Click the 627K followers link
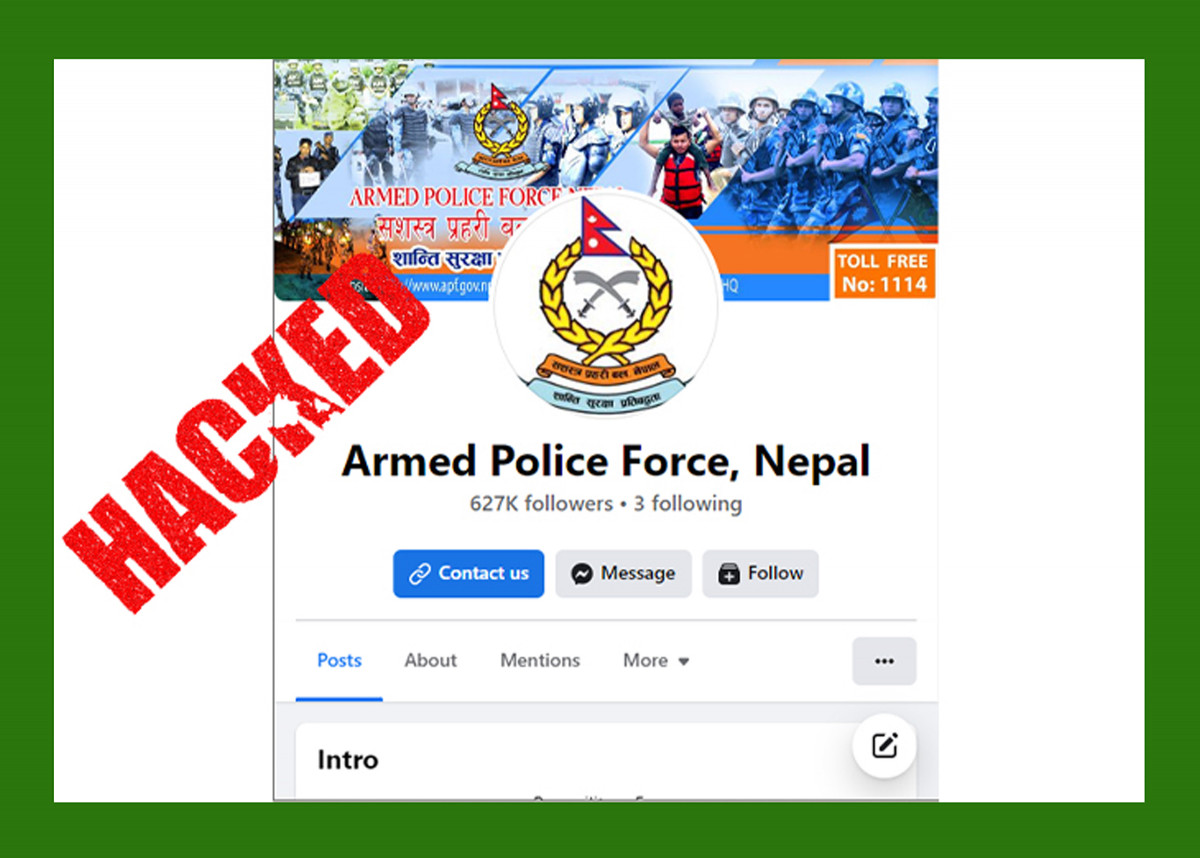Viewport: 1200px width, 858px height. [x=541, y=503]
